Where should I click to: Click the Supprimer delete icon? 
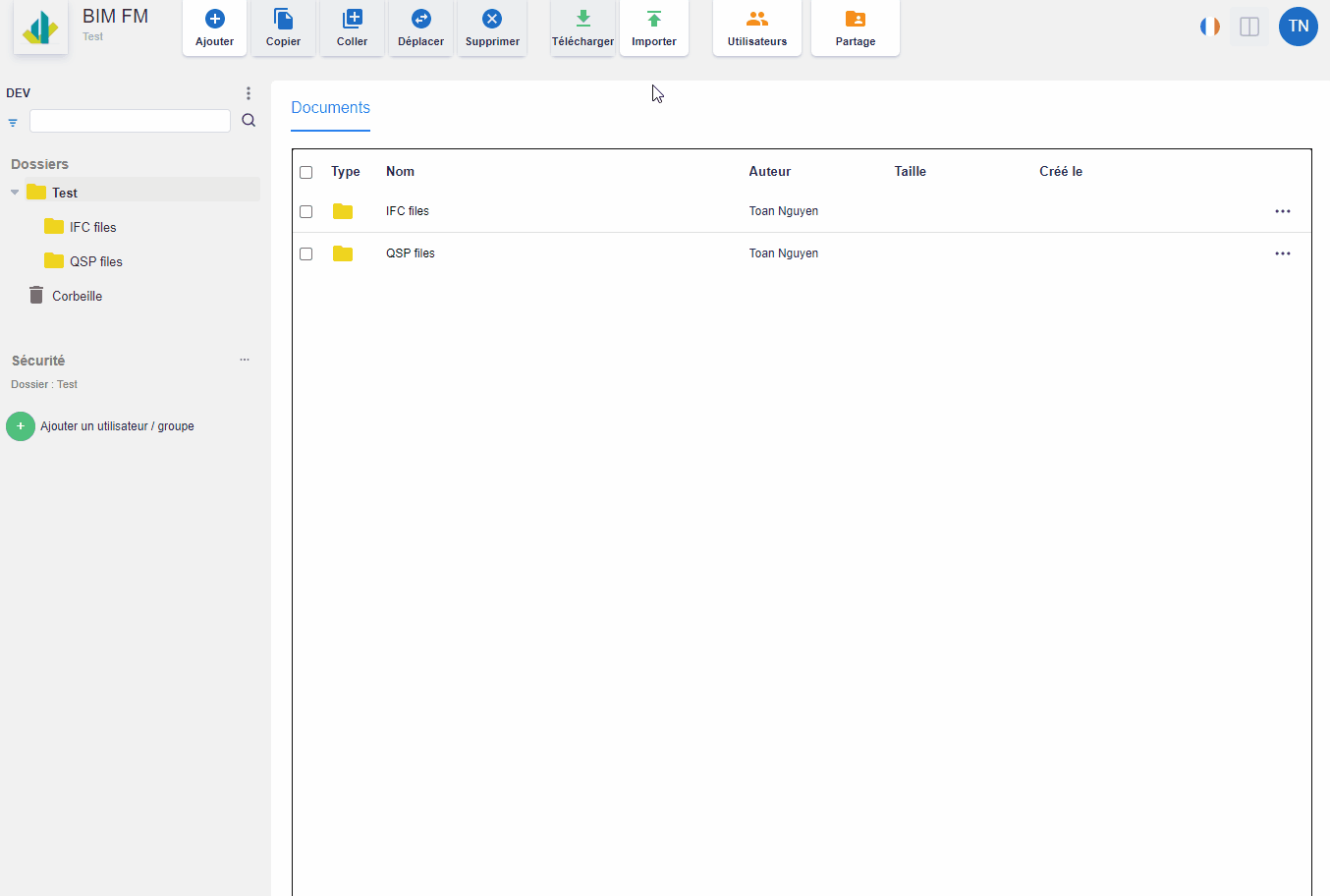click(492, 20)
